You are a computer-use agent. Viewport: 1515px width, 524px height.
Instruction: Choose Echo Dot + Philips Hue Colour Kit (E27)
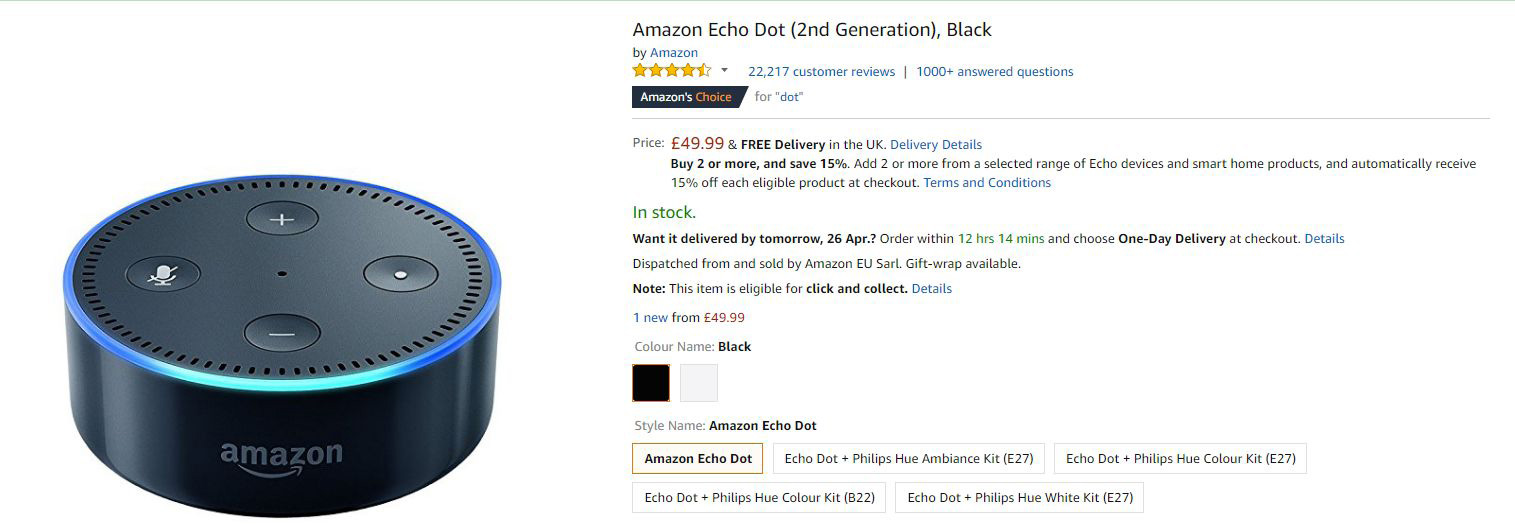point(1181,458)
